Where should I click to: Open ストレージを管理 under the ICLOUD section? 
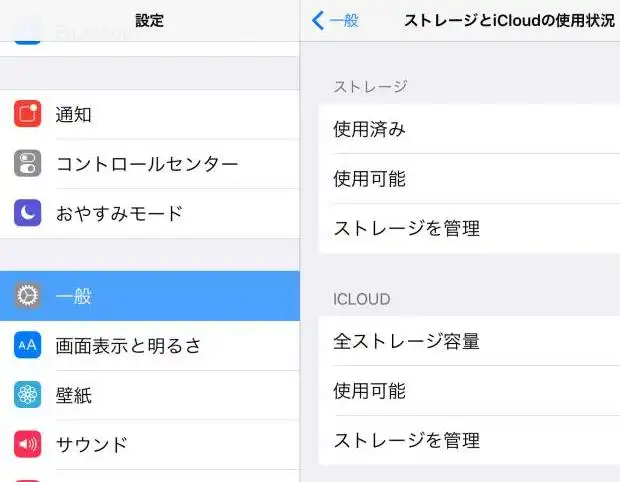[x=470, y=440]
